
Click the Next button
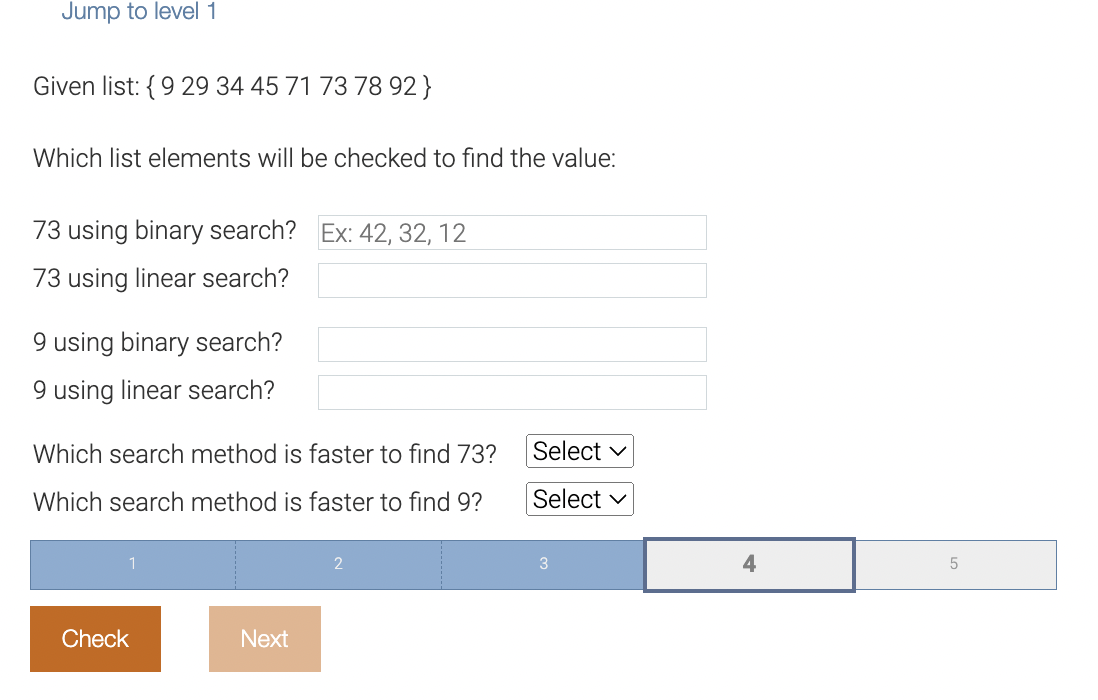pos(264,638)
